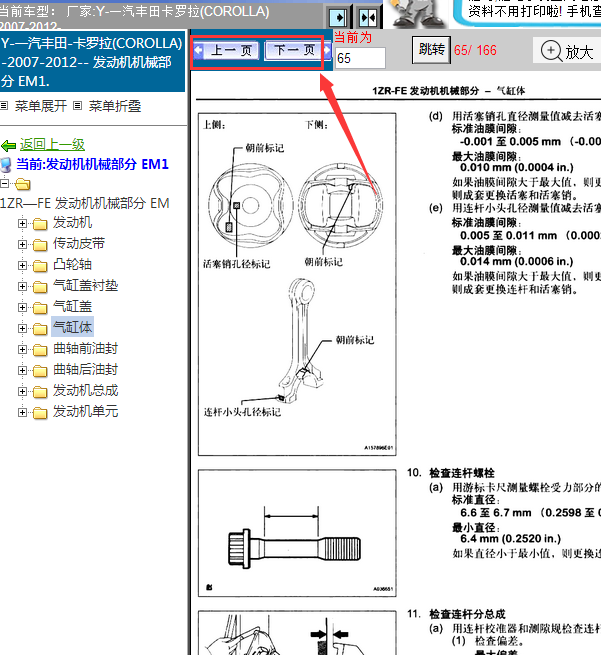Click folder icon beside 气缸盖
Viewport: 601px width, 655px height.
[x=40, y=308]
